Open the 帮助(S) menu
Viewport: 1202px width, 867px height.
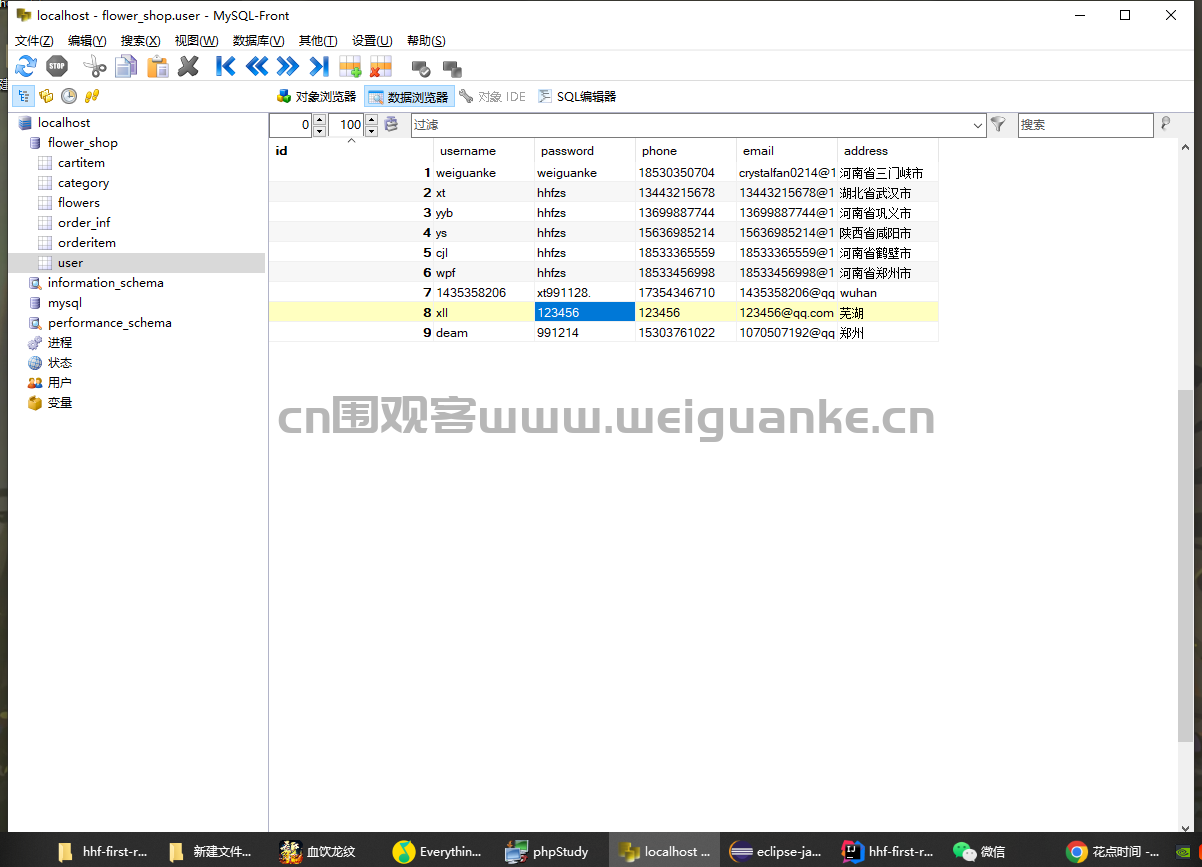tap(426, 40)
